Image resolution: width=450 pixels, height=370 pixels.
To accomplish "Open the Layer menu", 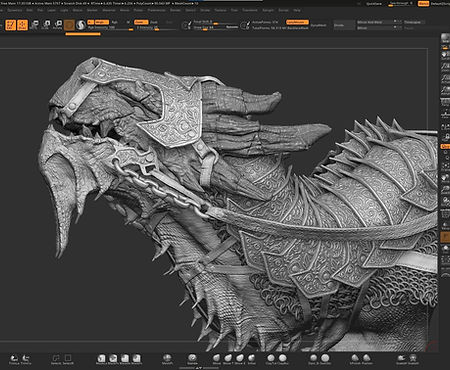I will (x=51, y=10).
